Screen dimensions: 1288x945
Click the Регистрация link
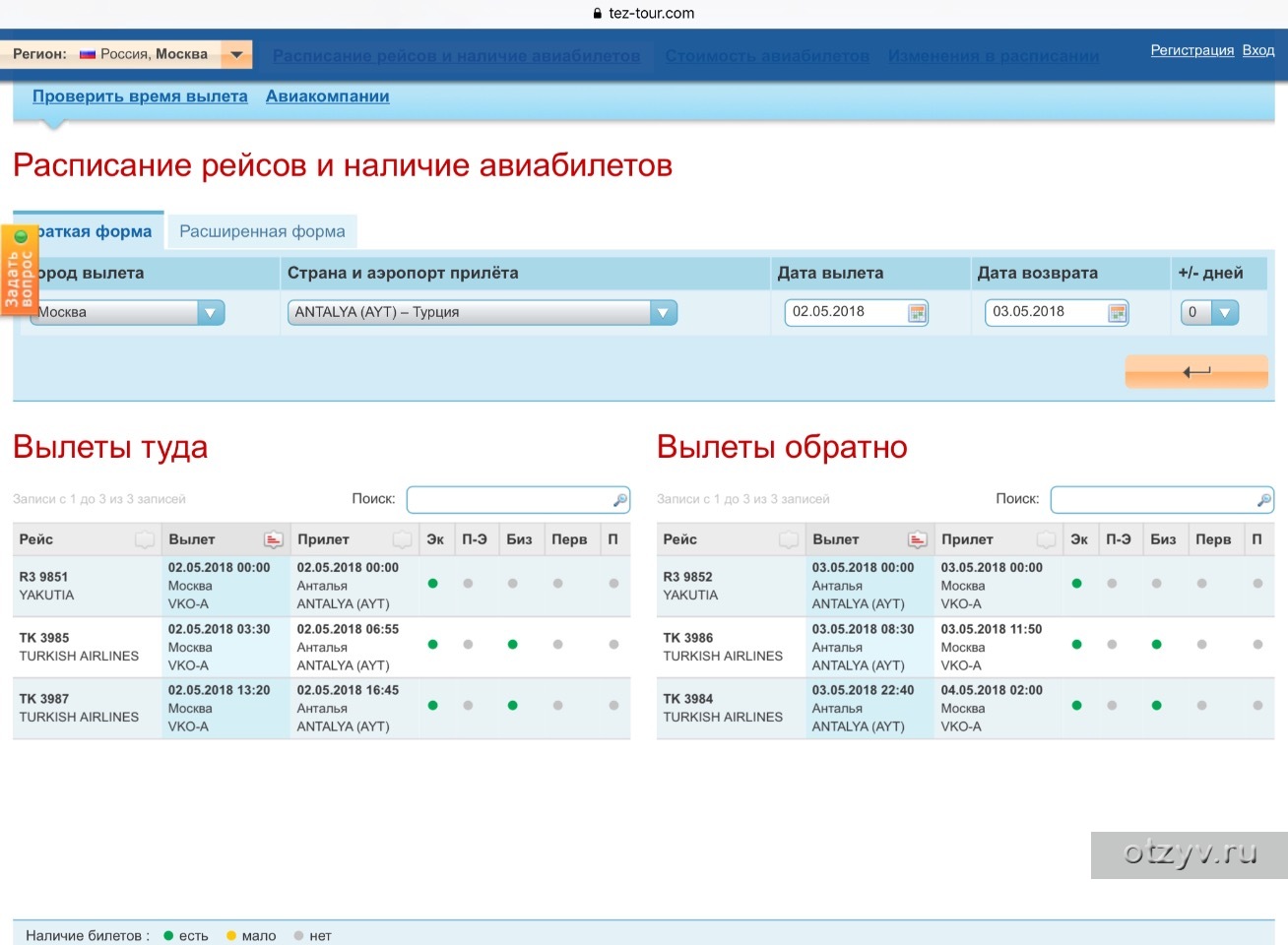[1192, 50]
